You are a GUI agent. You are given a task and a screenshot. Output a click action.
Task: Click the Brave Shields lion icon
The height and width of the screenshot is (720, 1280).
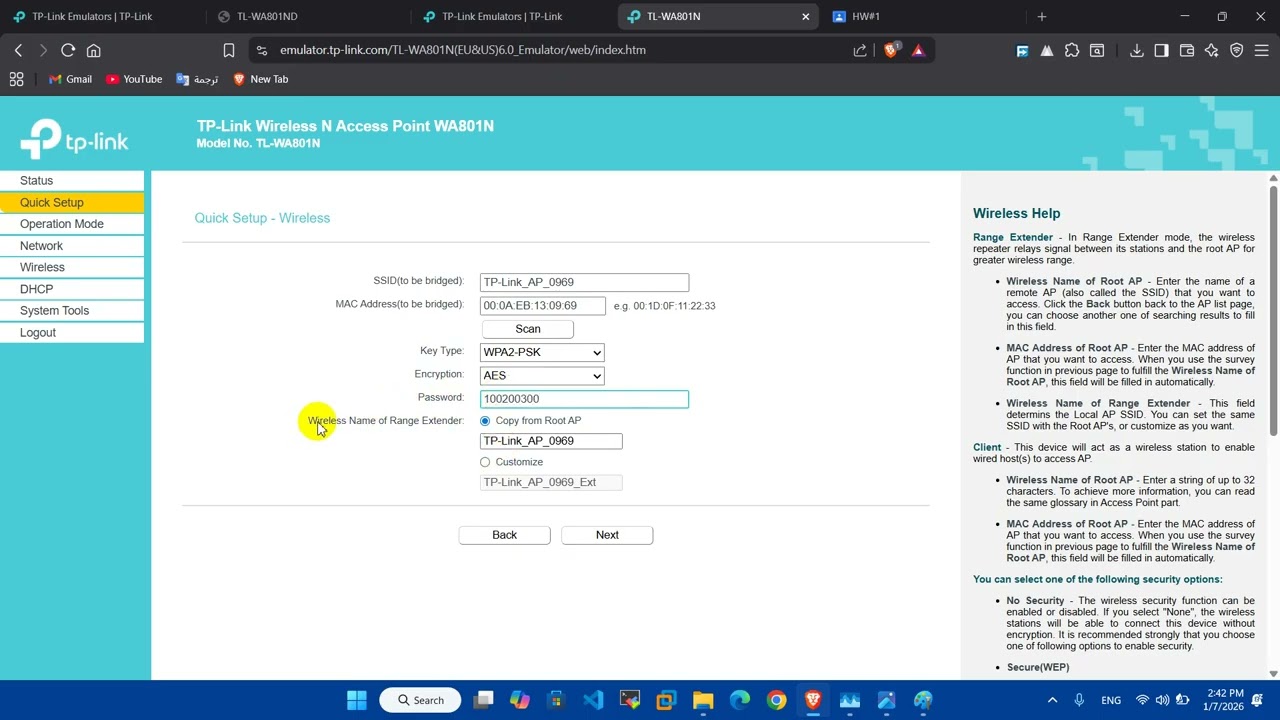click(x=891, y=50)
